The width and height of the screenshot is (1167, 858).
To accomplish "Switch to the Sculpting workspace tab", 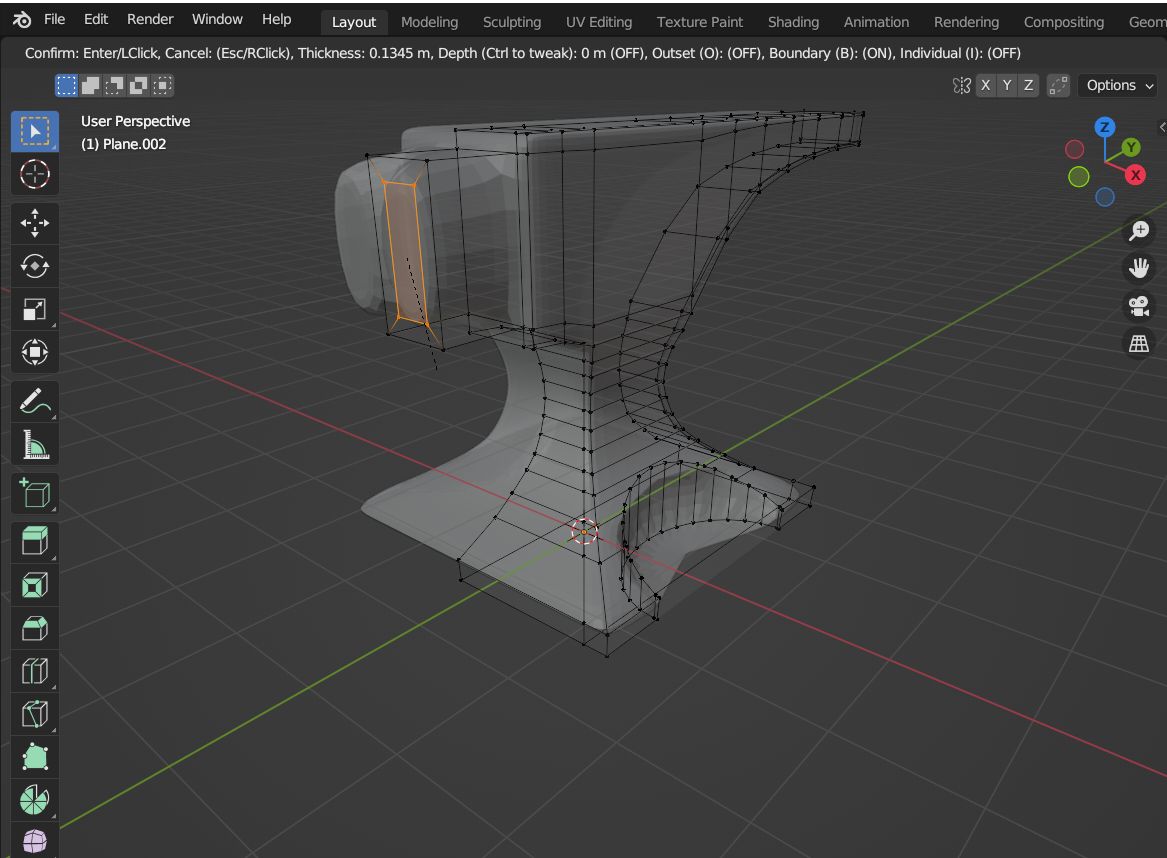I will [512, 22].
